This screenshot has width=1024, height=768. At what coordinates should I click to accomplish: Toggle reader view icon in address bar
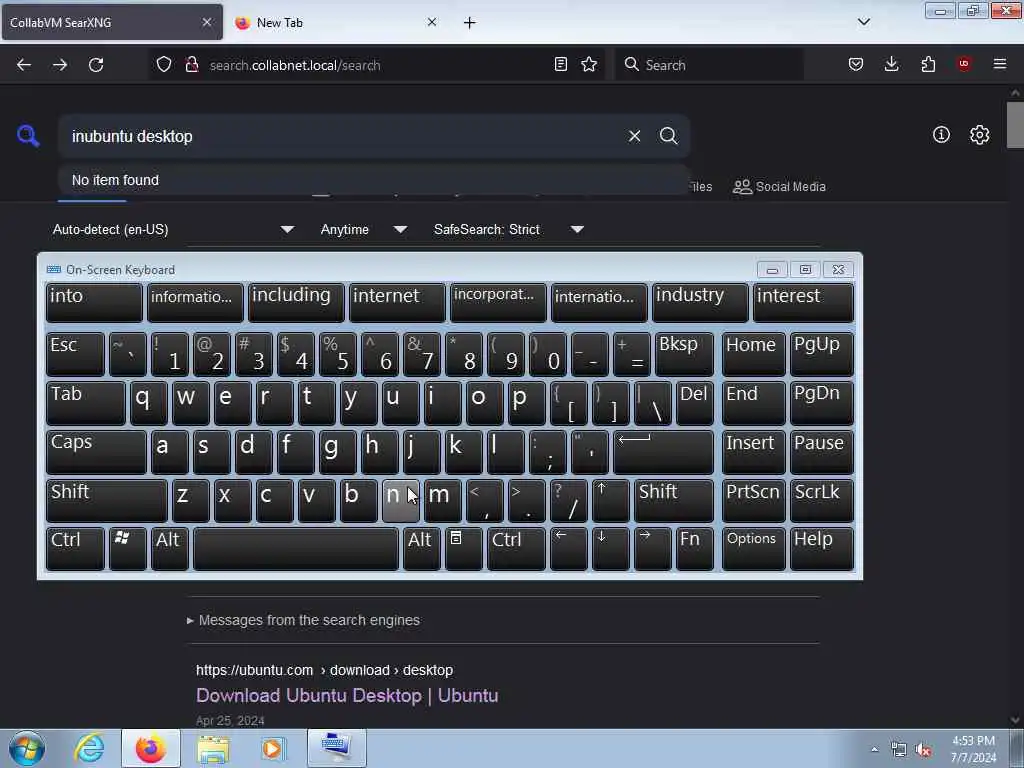(560, 65)
